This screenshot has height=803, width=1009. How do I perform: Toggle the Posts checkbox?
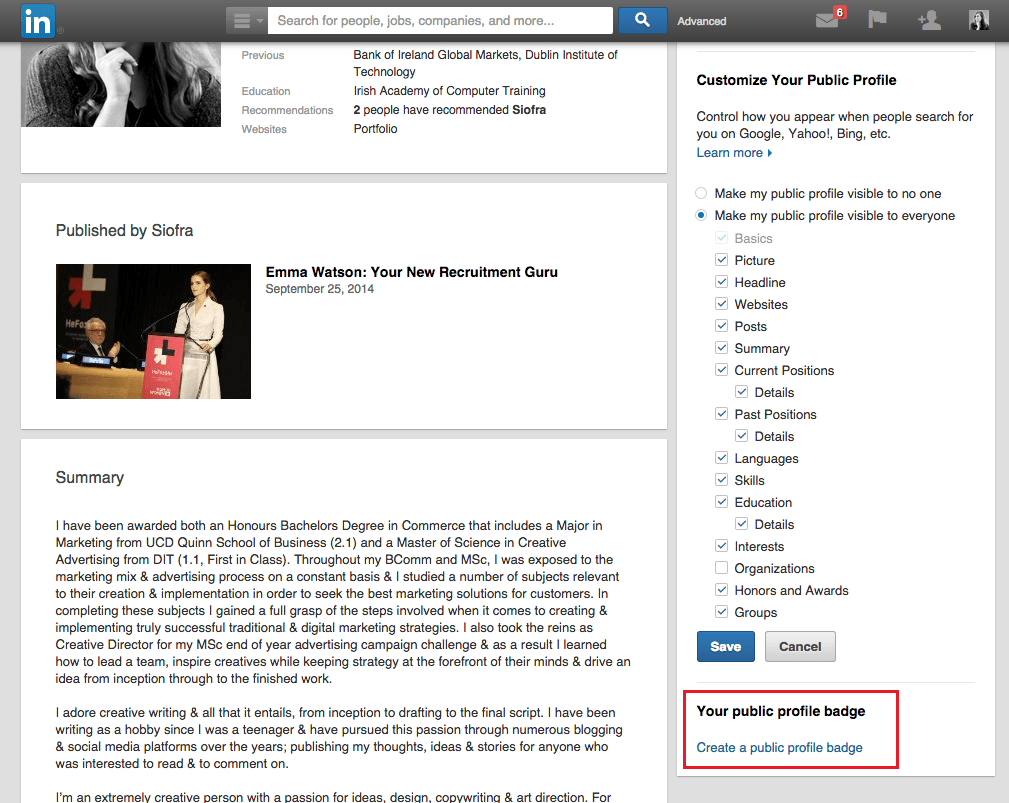[721, 326]
